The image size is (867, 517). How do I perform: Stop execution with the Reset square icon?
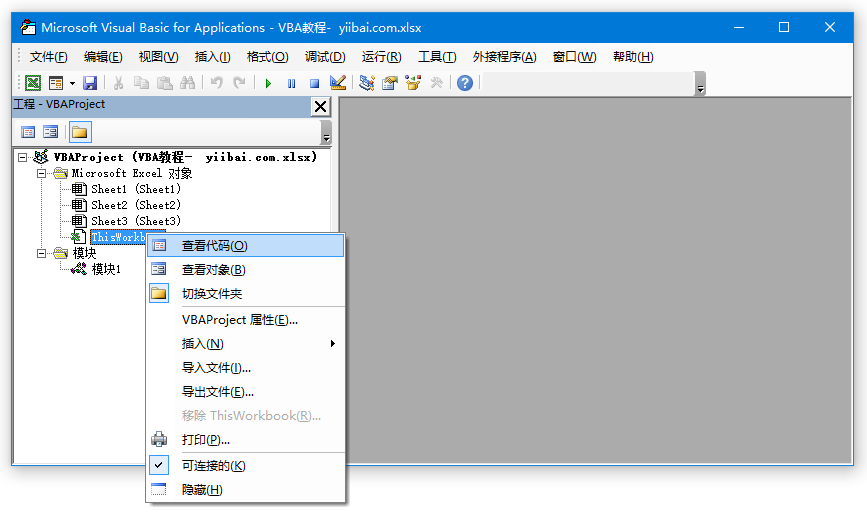[x=314, y=83]
